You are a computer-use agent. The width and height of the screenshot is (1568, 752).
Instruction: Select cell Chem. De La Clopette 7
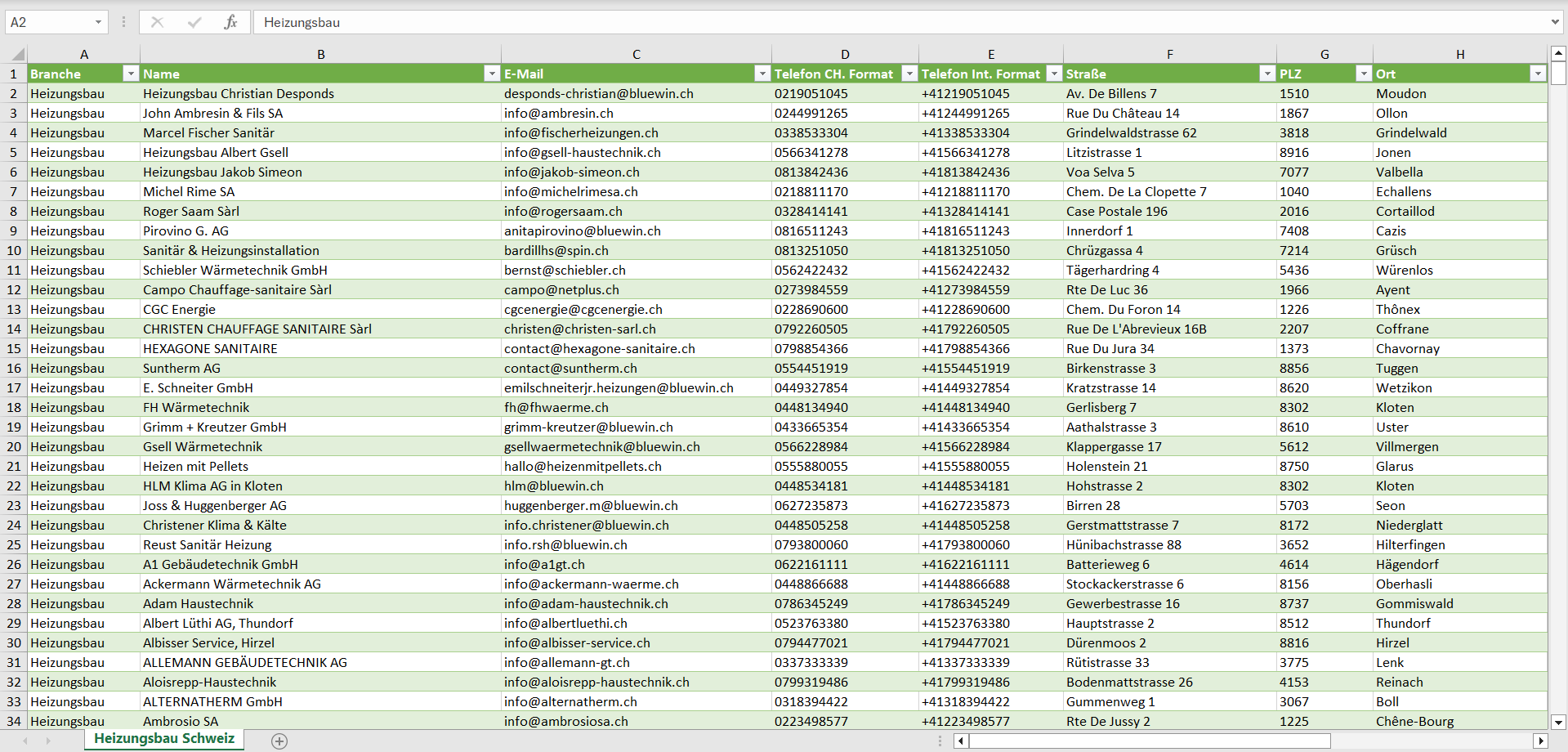pos(1170,191)
